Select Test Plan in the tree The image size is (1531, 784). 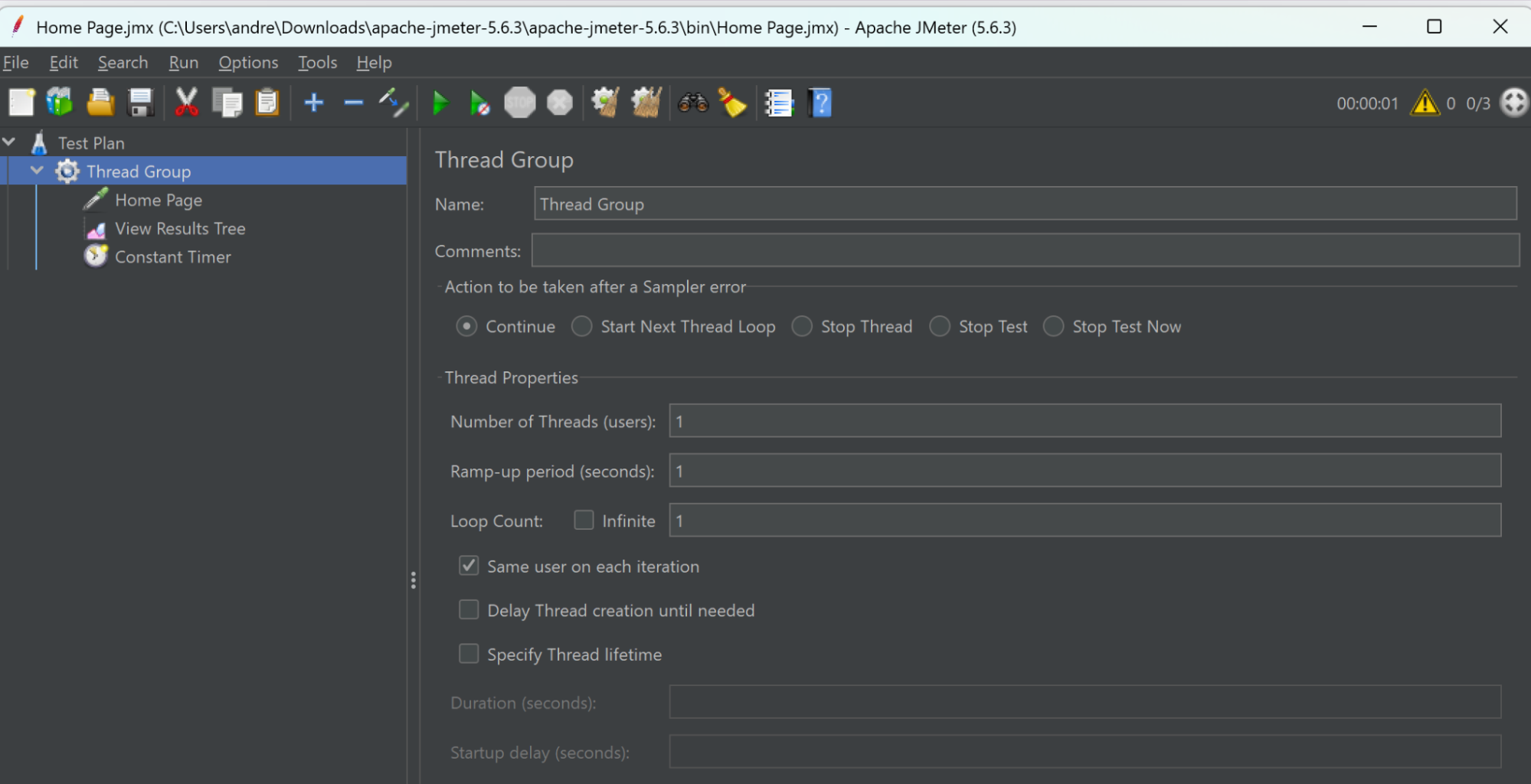point(91,143)
